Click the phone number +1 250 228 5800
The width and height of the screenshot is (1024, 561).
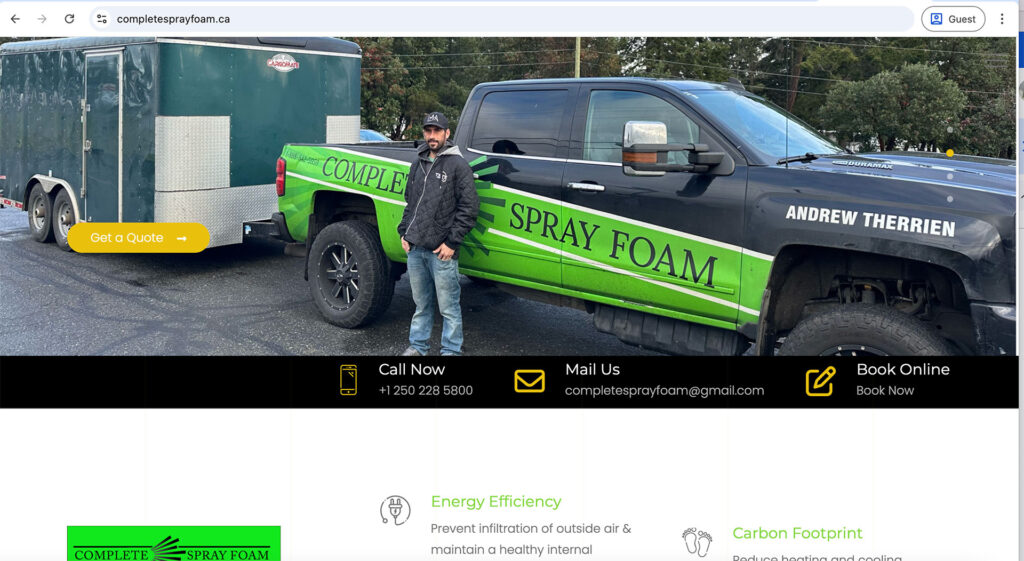(426, 391)
